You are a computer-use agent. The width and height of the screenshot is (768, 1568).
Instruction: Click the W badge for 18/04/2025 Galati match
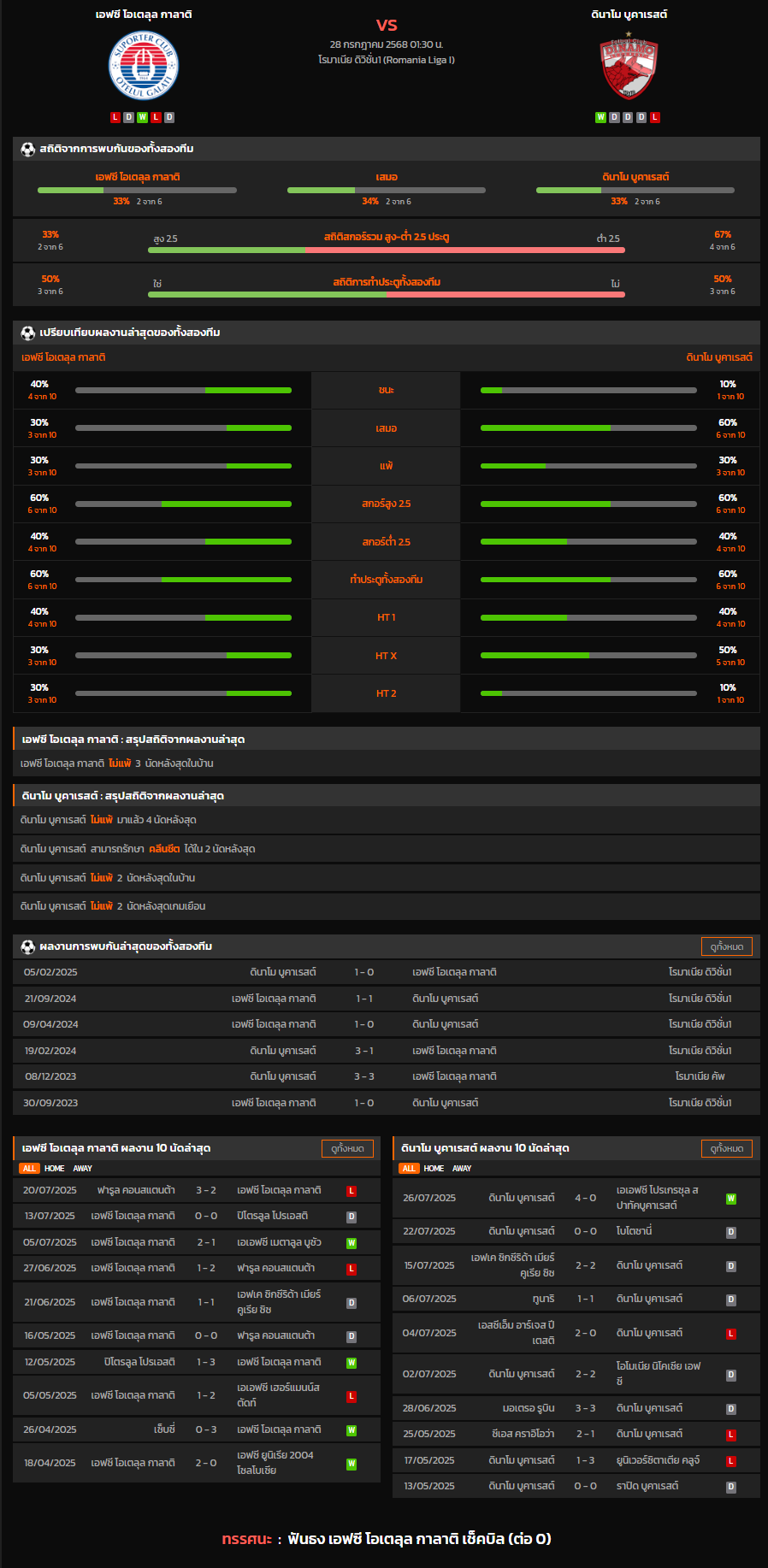(x=352, y=1464)
